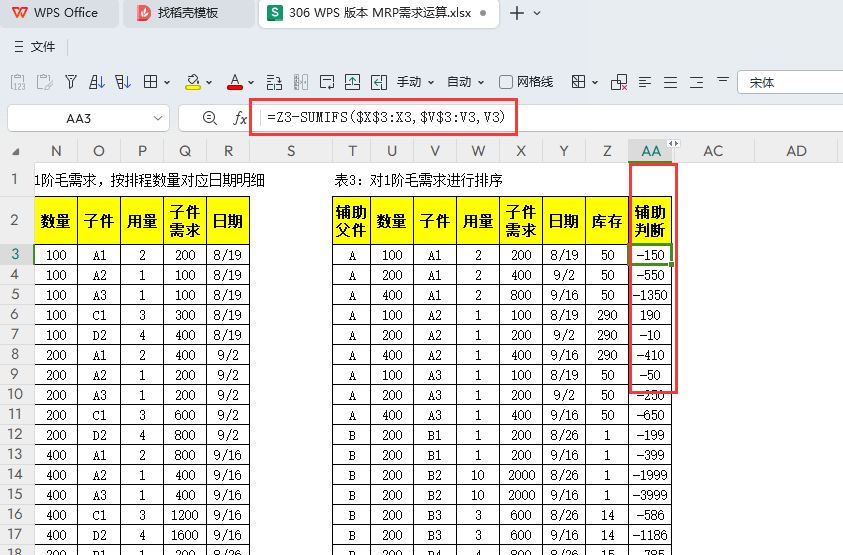The width and height of the screenshot is (843, 555).
Task: Click the 库存 header cell
Action: coord(607,221)
